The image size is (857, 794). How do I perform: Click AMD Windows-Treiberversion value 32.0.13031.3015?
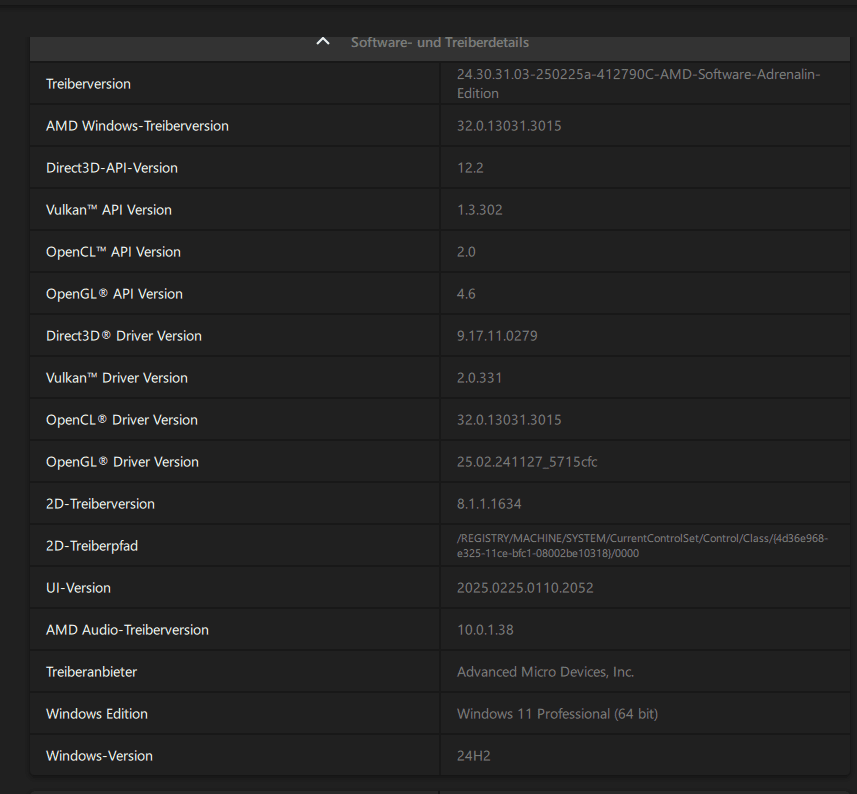(509, 126)
